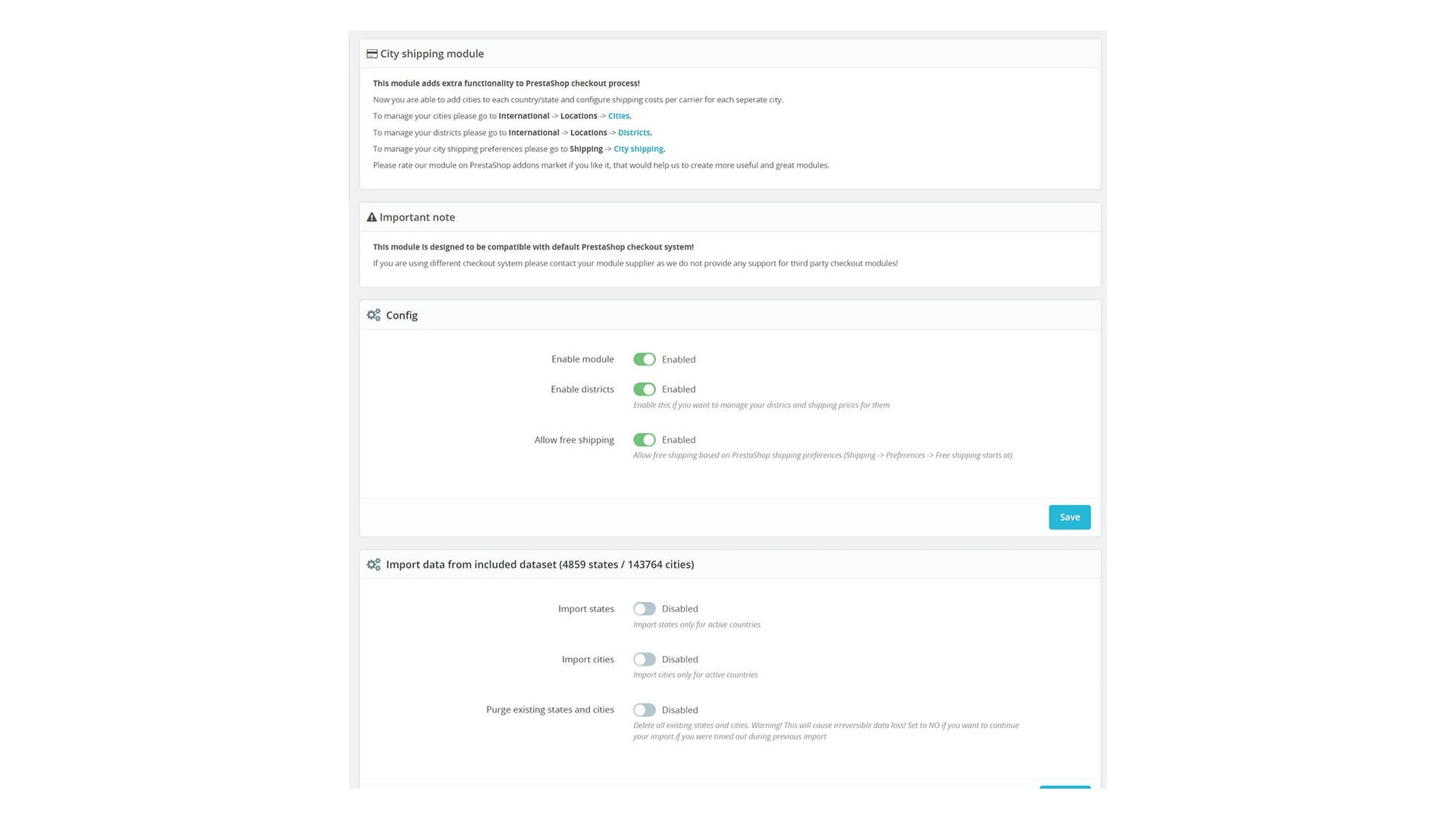Click the gears icon next to Config
Viewport: 1456px width, 819px height.
tap(373, 315)
